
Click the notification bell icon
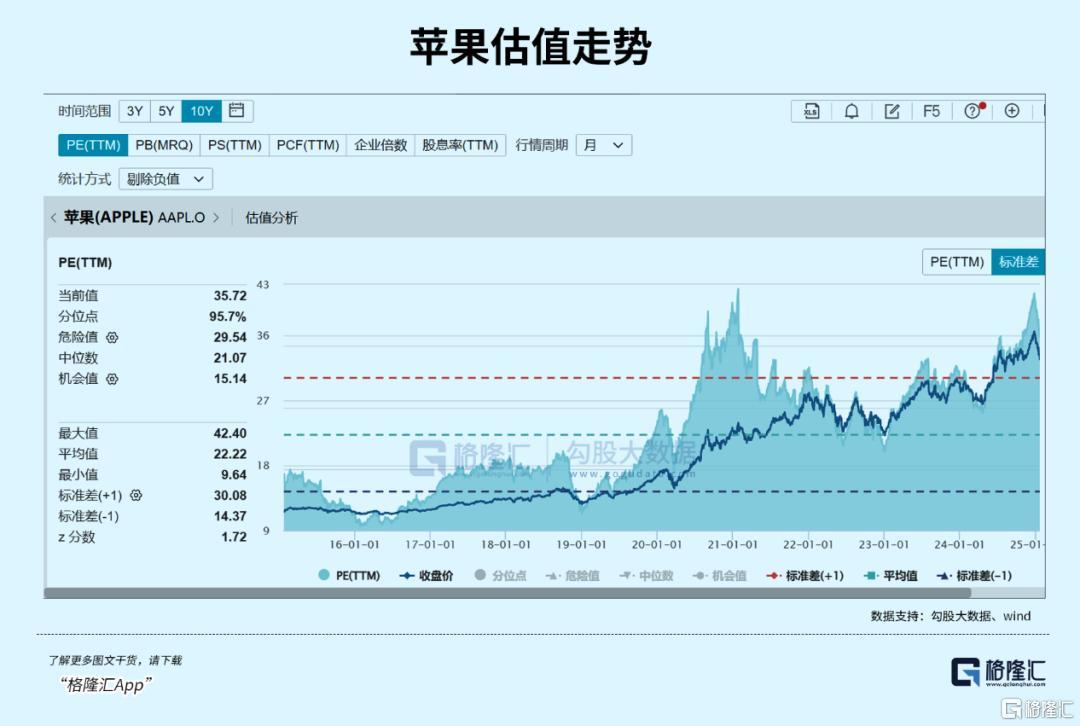tap(851, 111)
